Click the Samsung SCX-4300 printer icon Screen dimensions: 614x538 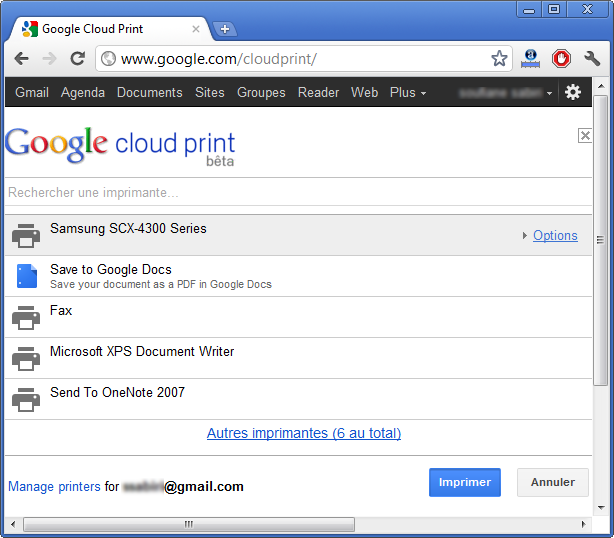pyautogui.click(x=26, y=235)
